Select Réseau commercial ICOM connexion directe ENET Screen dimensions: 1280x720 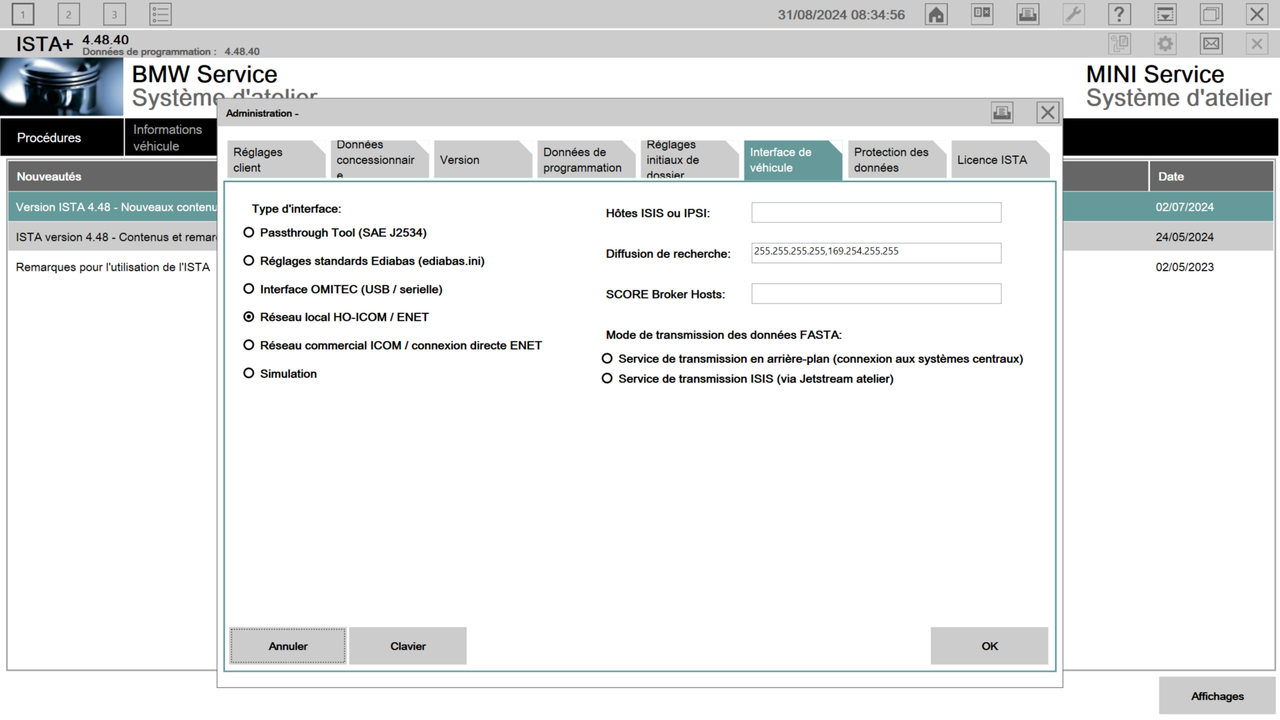coord(249,344)
